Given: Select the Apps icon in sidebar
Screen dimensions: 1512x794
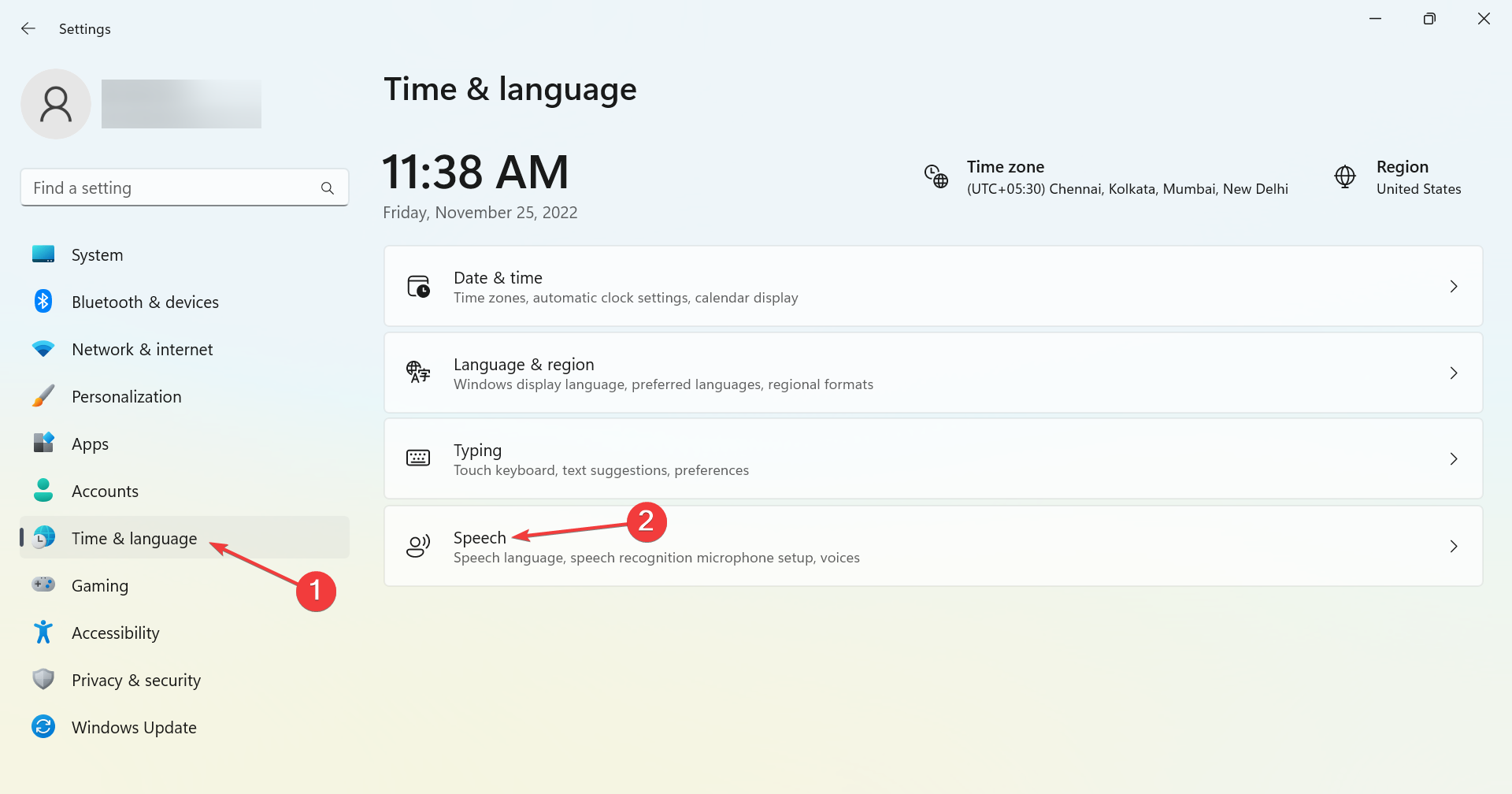Looking at the screenshot, I should point(43,443).
